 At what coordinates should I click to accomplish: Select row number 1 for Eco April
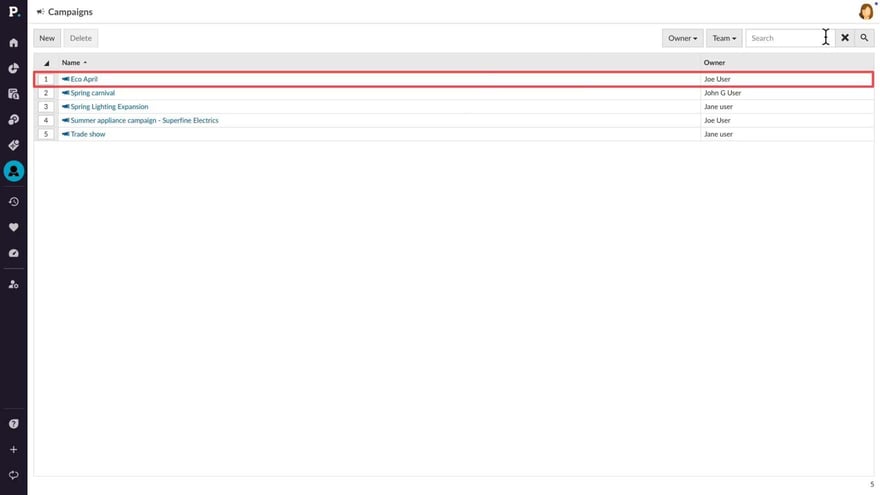(46, 79)
